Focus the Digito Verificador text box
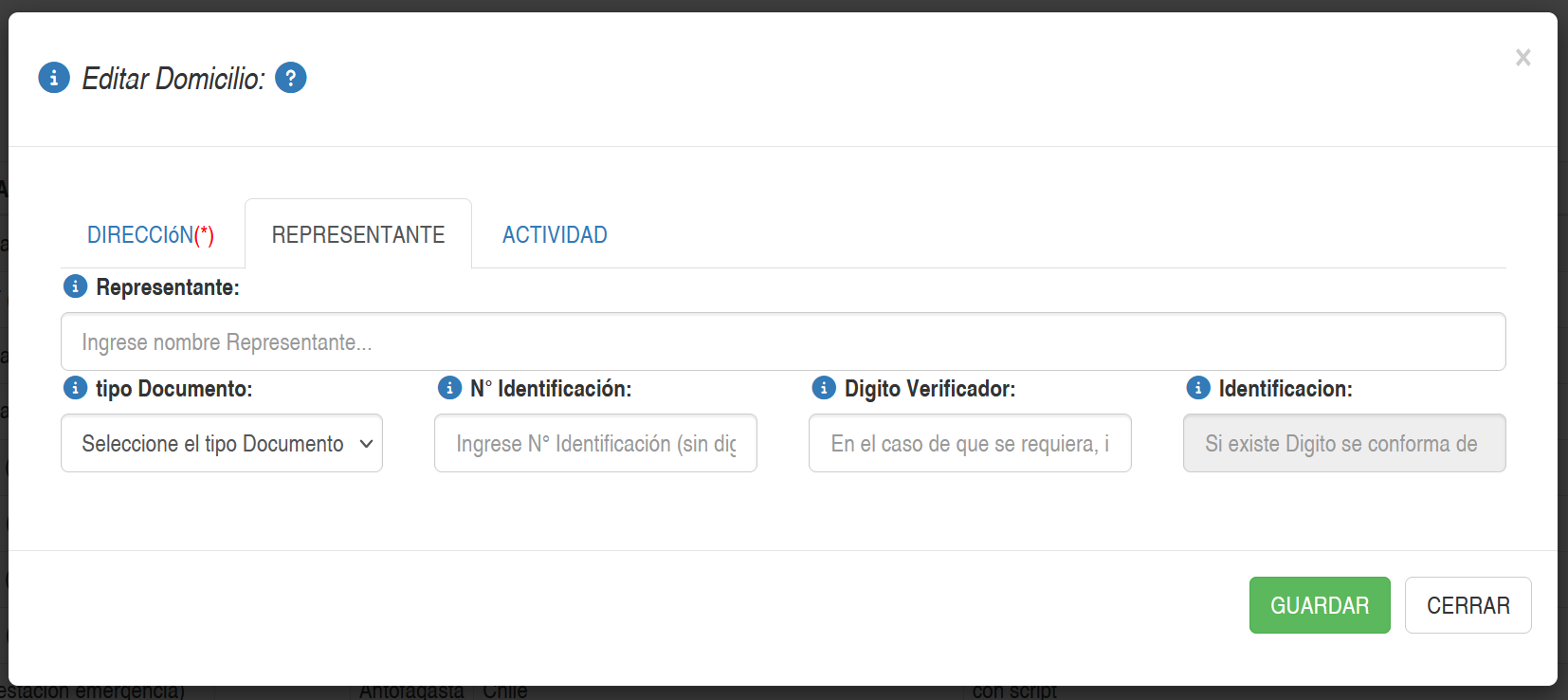This screenshot has height=700, width=1568. pos(970,443)
